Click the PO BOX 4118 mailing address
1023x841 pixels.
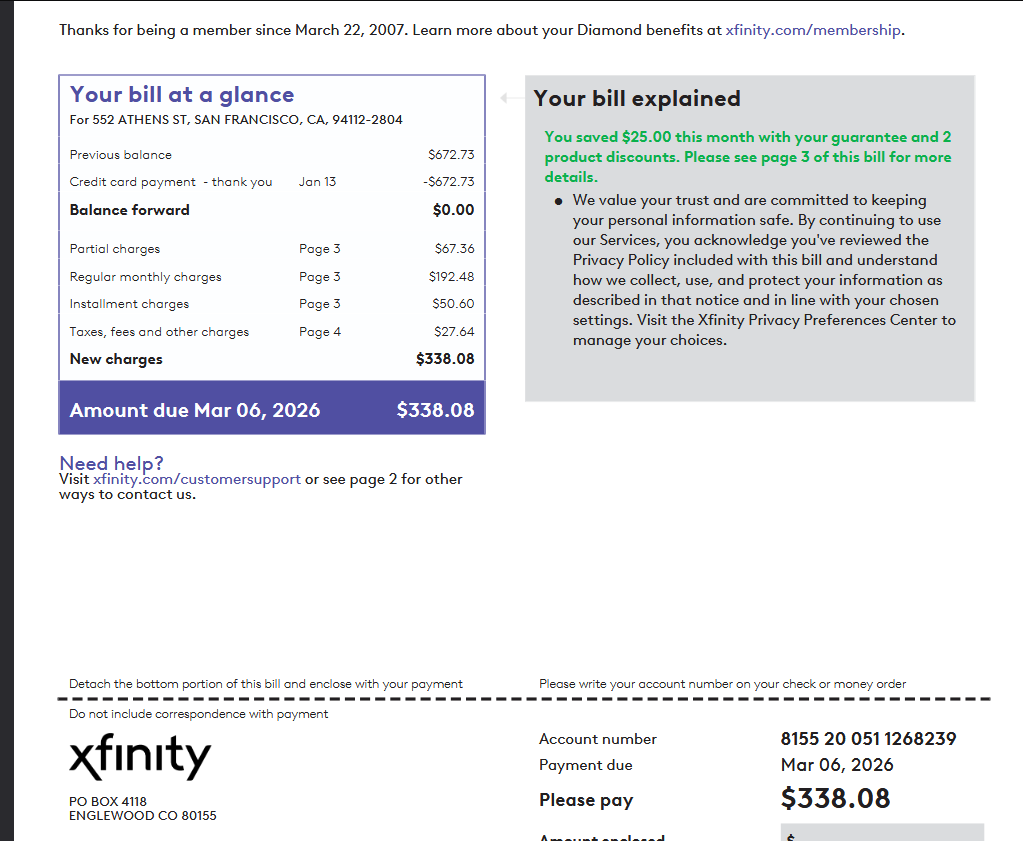tap(108, 801)
